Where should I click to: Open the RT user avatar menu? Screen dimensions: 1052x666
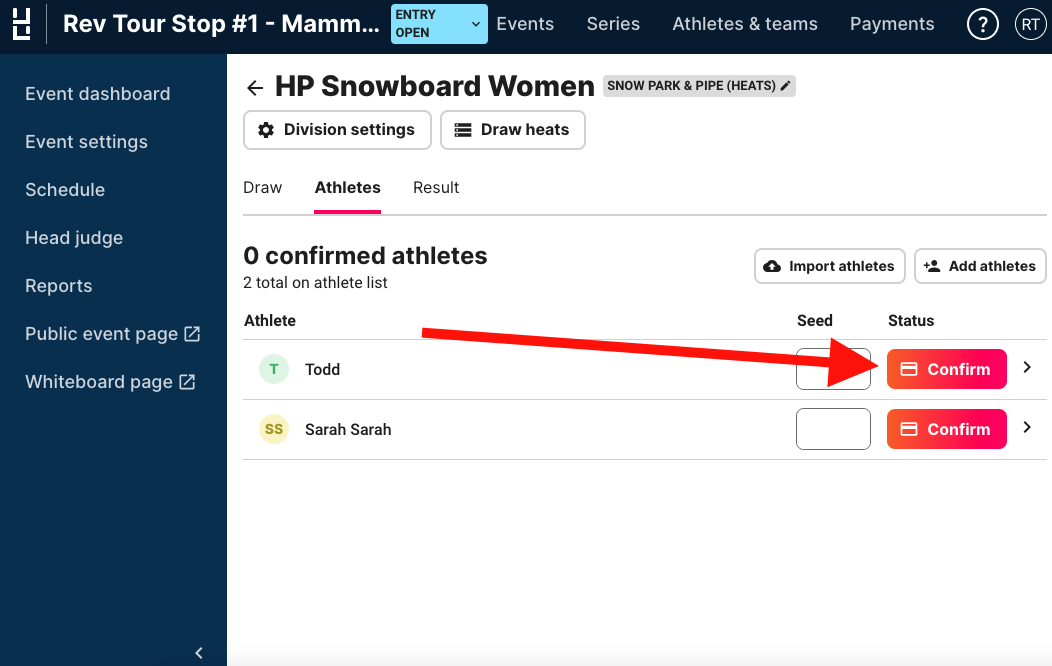(x=1030, y=25)
